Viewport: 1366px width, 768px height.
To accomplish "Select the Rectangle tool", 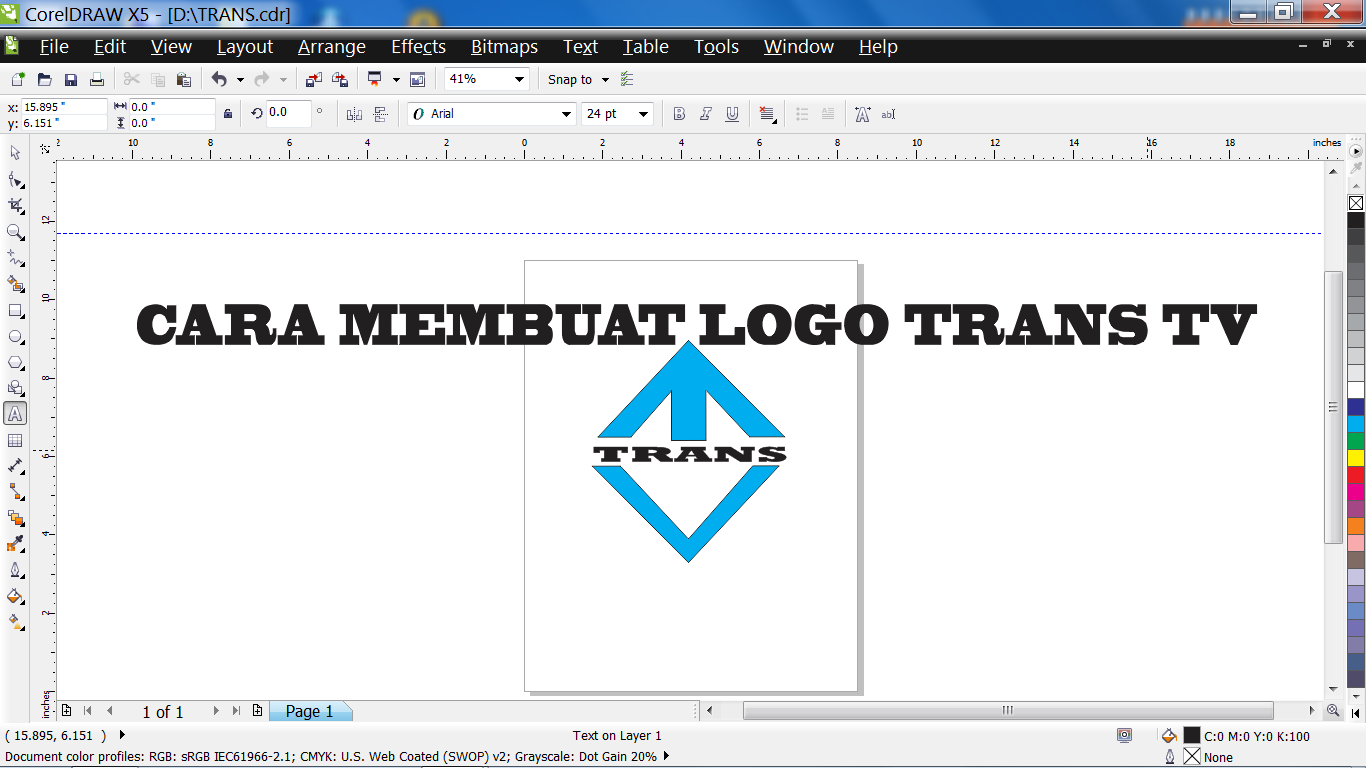I will [14, 310].
